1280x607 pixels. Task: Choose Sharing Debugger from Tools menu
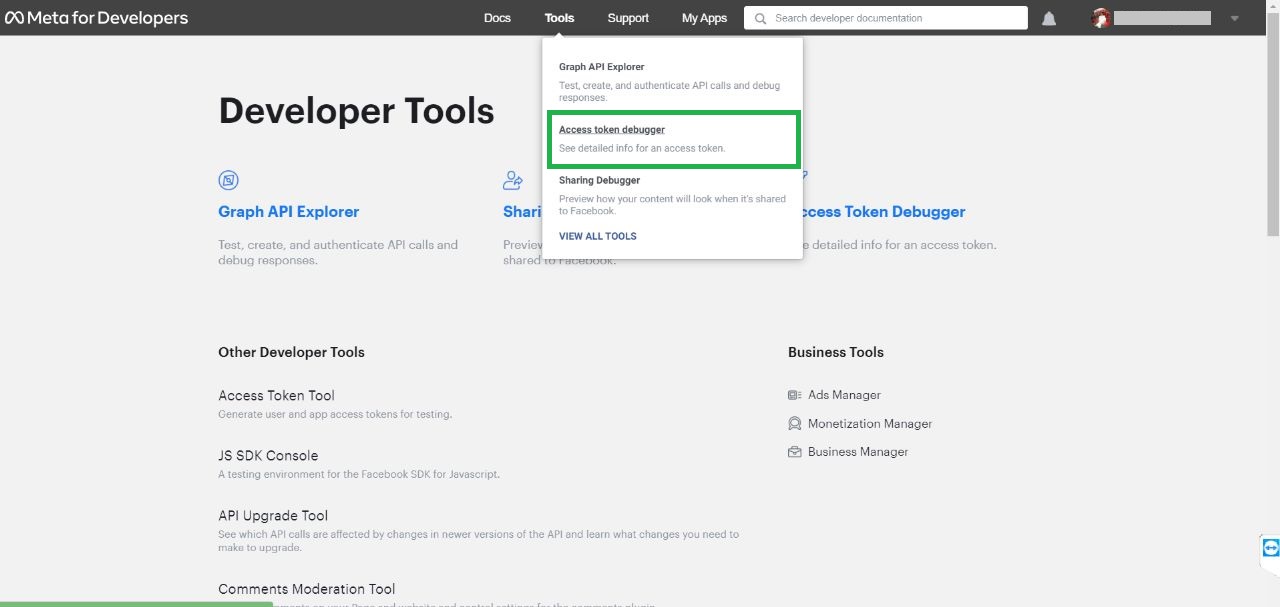[599, 180]
